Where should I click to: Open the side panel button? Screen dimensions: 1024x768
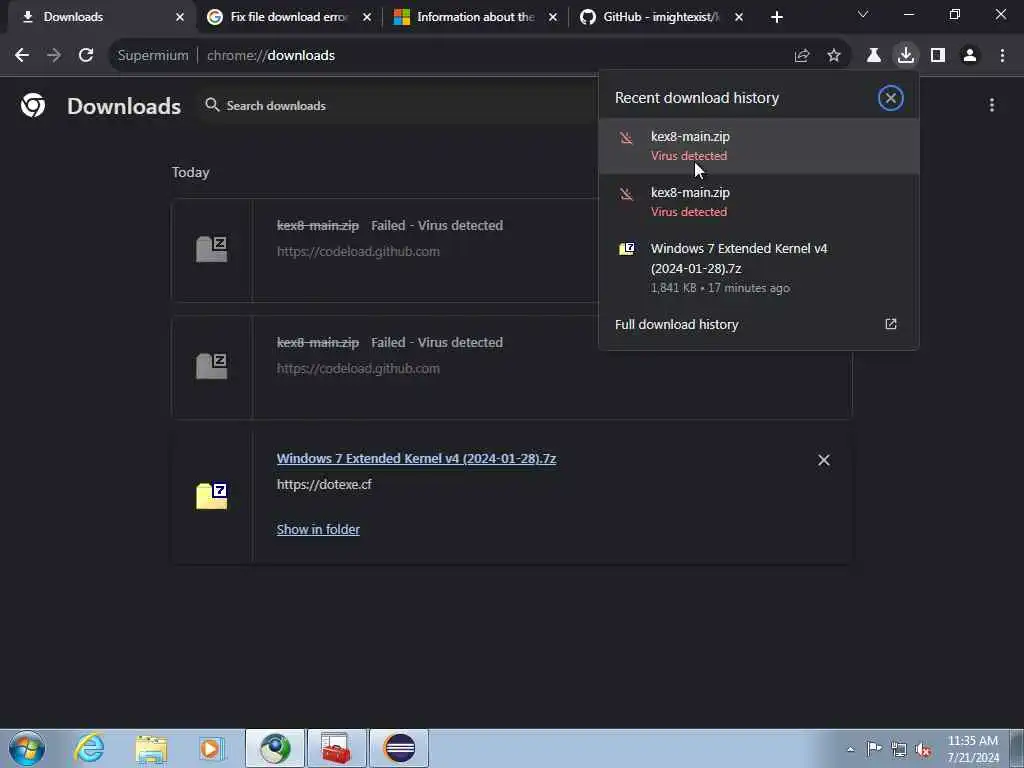(938, 56)
